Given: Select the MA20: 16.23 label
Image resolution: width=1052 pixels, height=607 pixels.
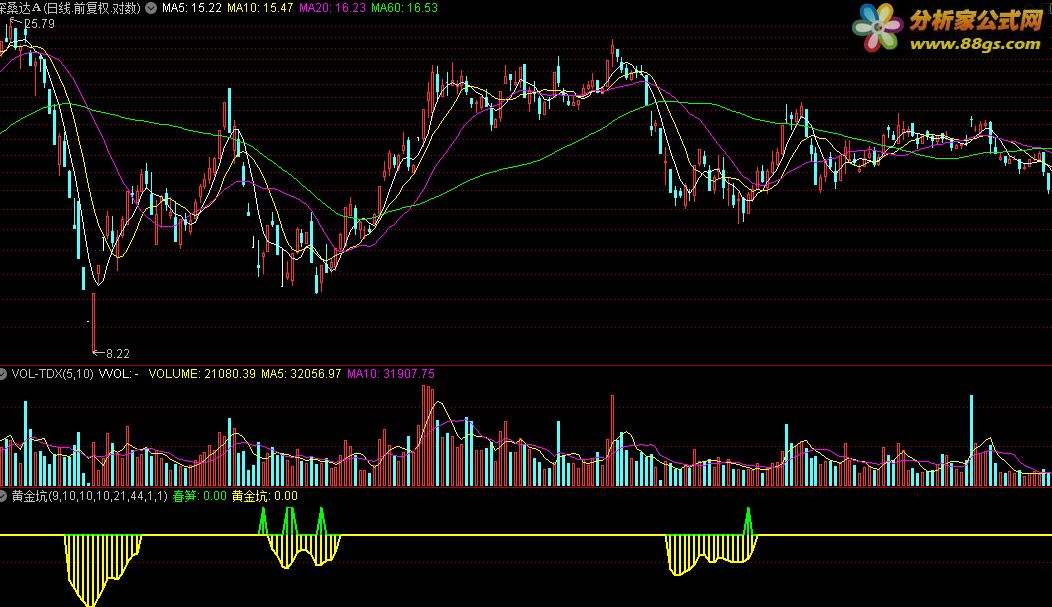Looking at the screenshot, I should pos(332,8).
